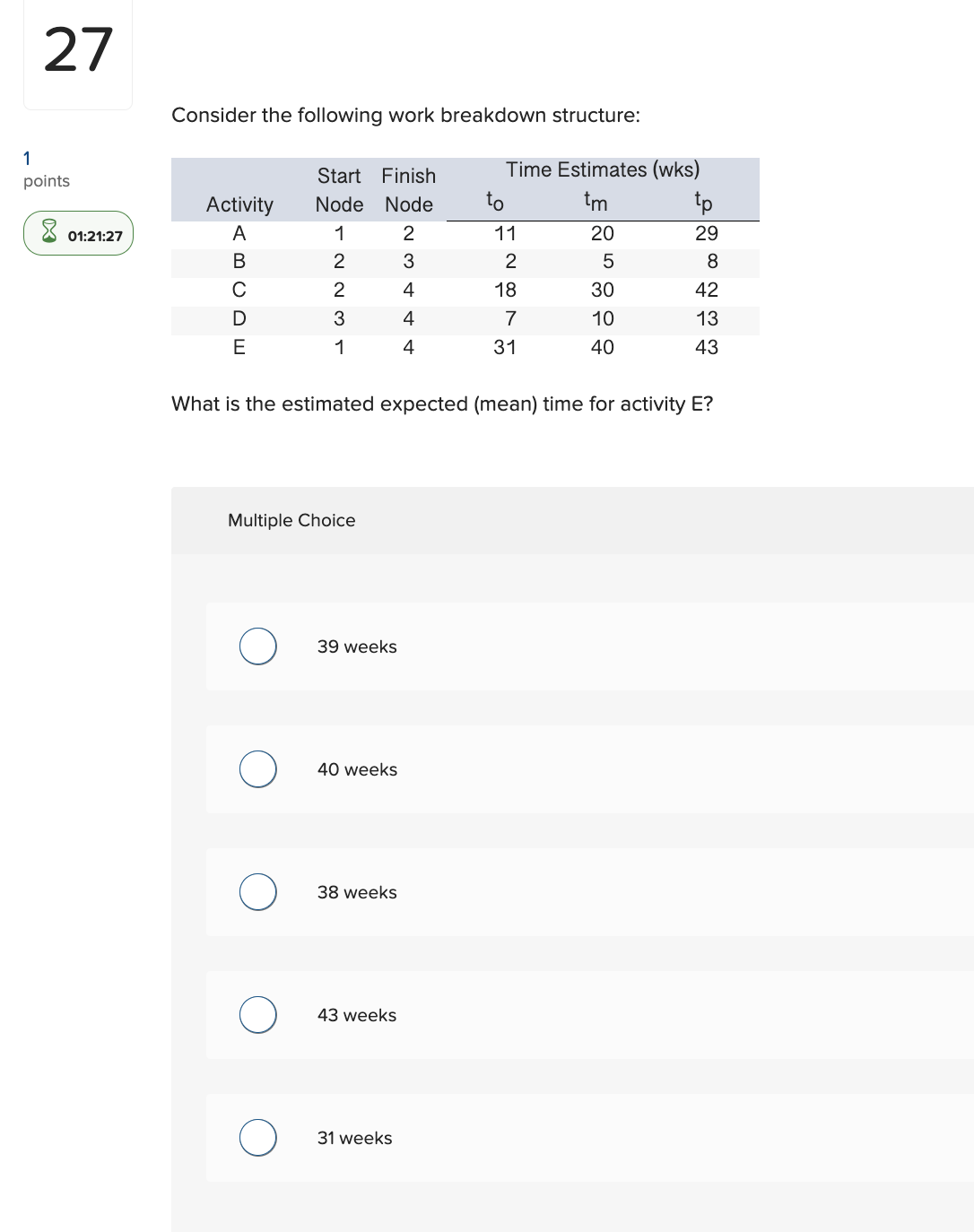
Task: Click the Finish Node column header
Action: pyautogui.click(x=408, y=190)
